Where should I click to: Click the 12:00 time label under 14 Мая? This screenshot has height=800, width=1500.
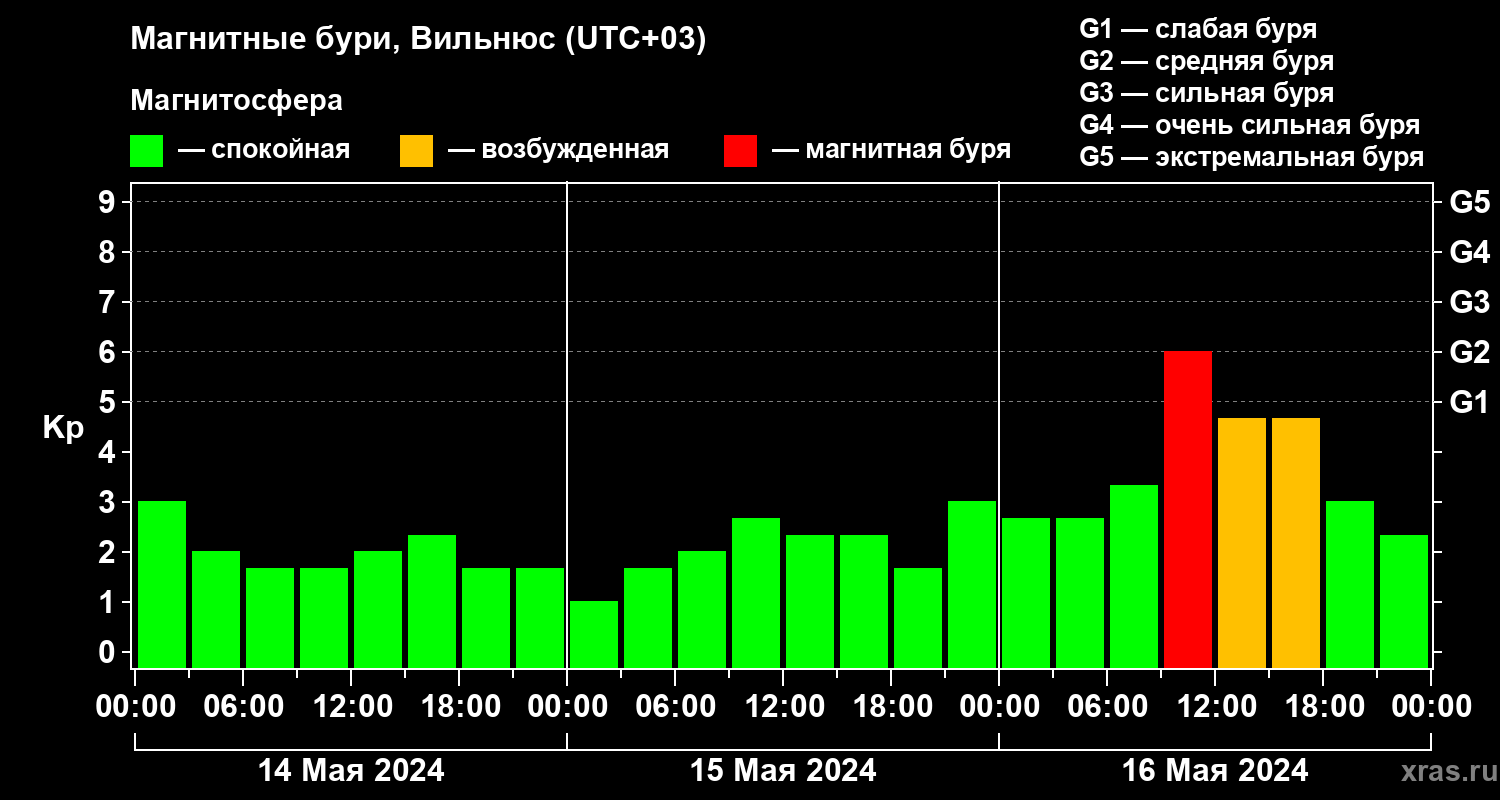tap(351, 707)
